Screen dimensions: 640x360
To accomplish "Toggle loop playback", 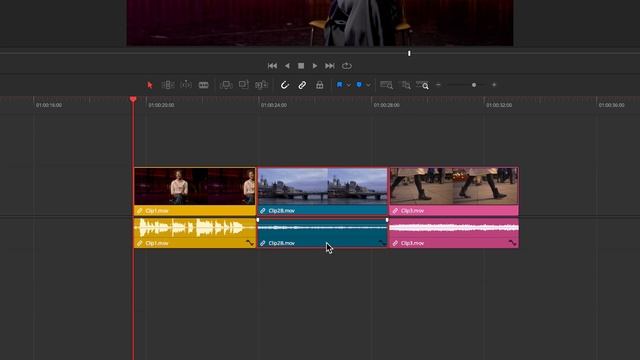I will [x=347, y=66].
